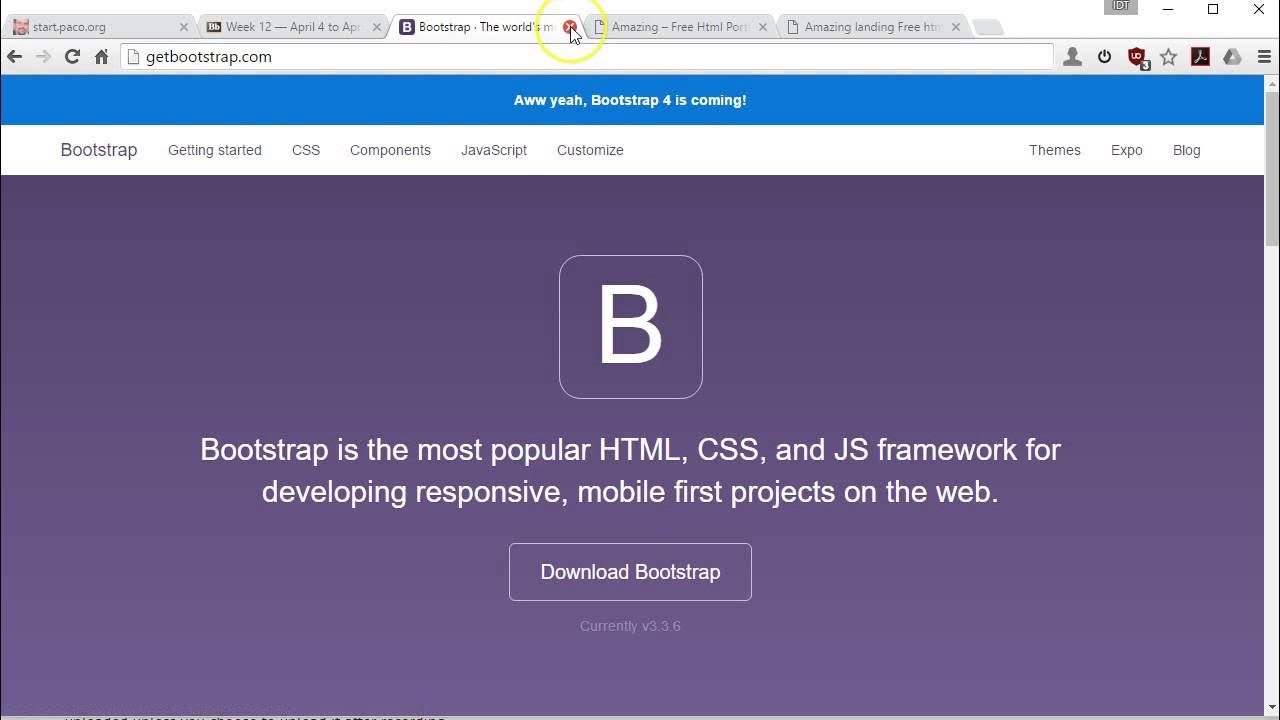
Task: Close the Amazing Free Html Portfolio tab
Action: tap(762, 27)
